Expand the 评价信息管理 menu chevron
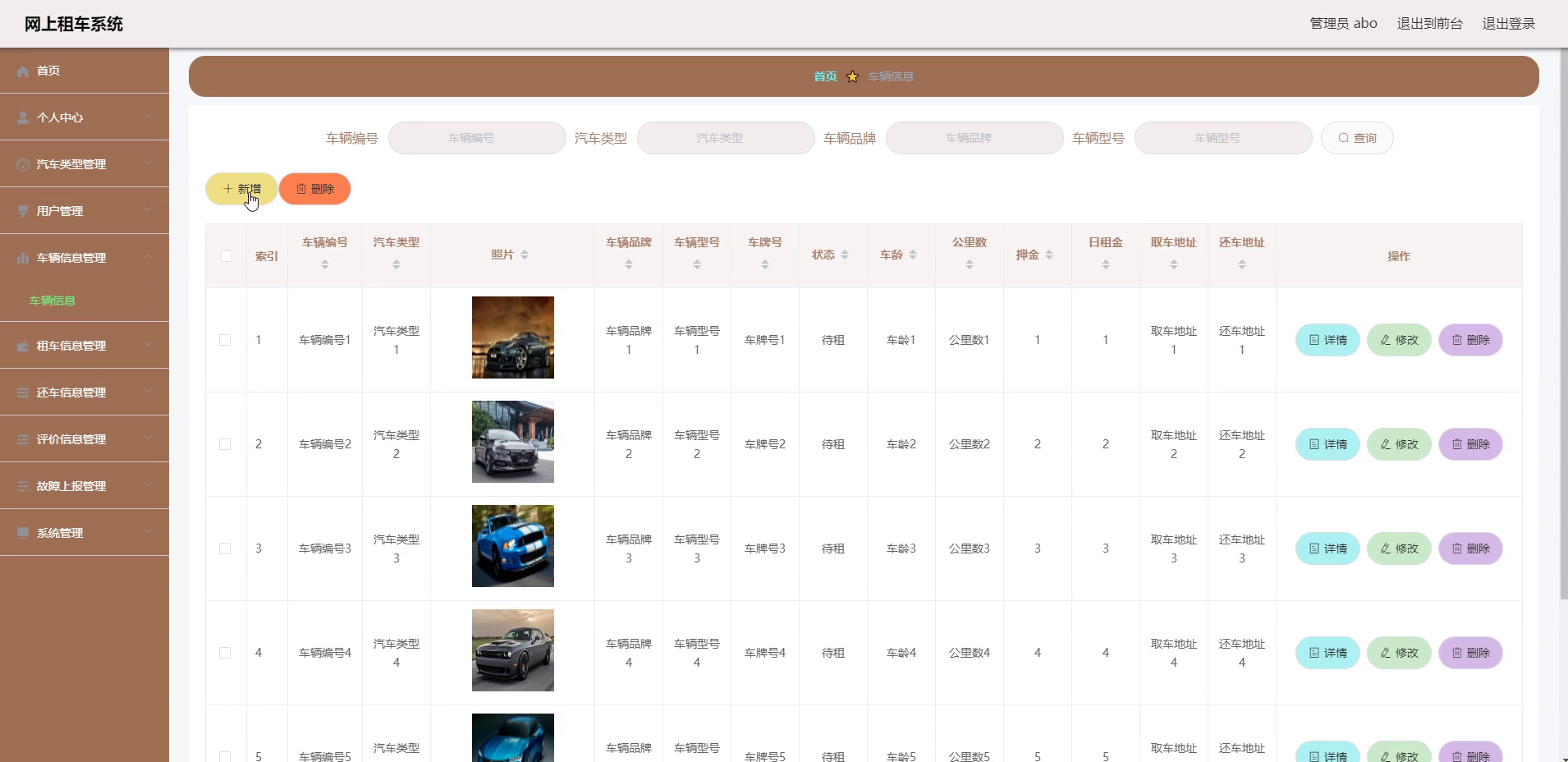1568x762 pixels. pyautogui.click(x=148, y=438)
